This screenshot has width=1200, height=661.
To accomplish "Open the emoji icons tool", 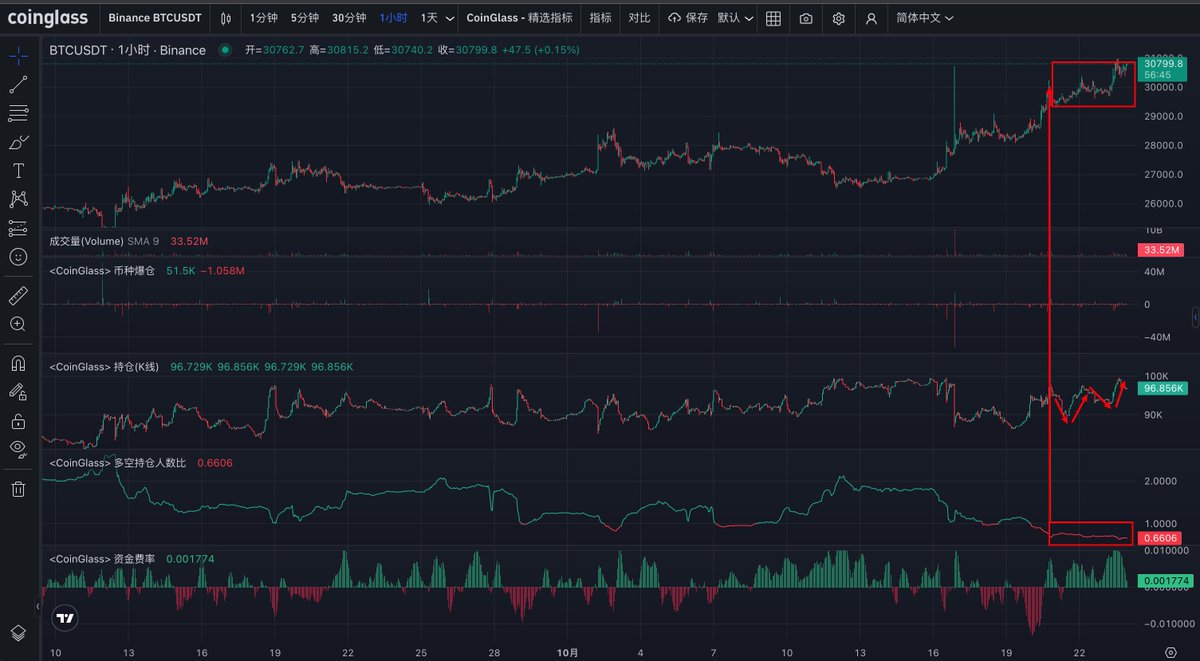I will pos(18,257).
